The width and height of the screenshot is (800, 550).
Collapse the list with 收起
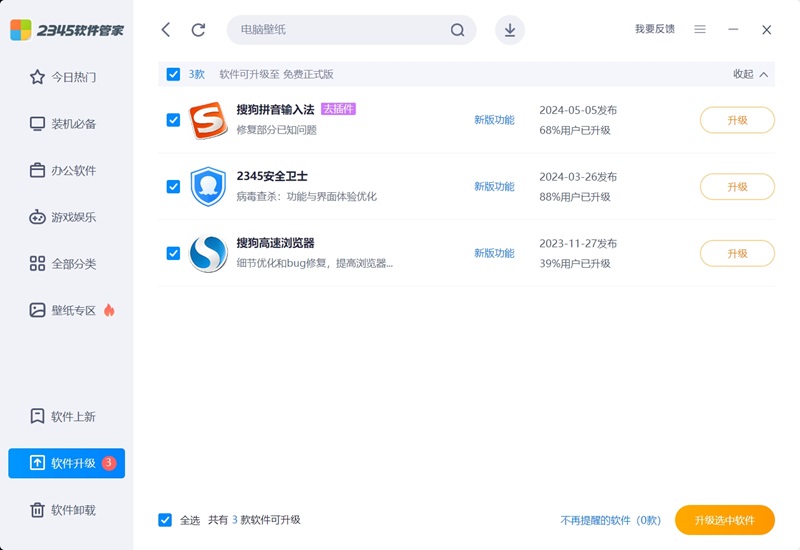tap(751, 74)
